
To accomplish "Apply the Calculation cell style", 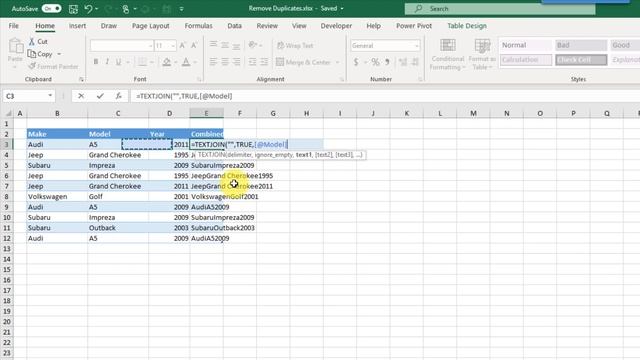I will coord(526,60).
